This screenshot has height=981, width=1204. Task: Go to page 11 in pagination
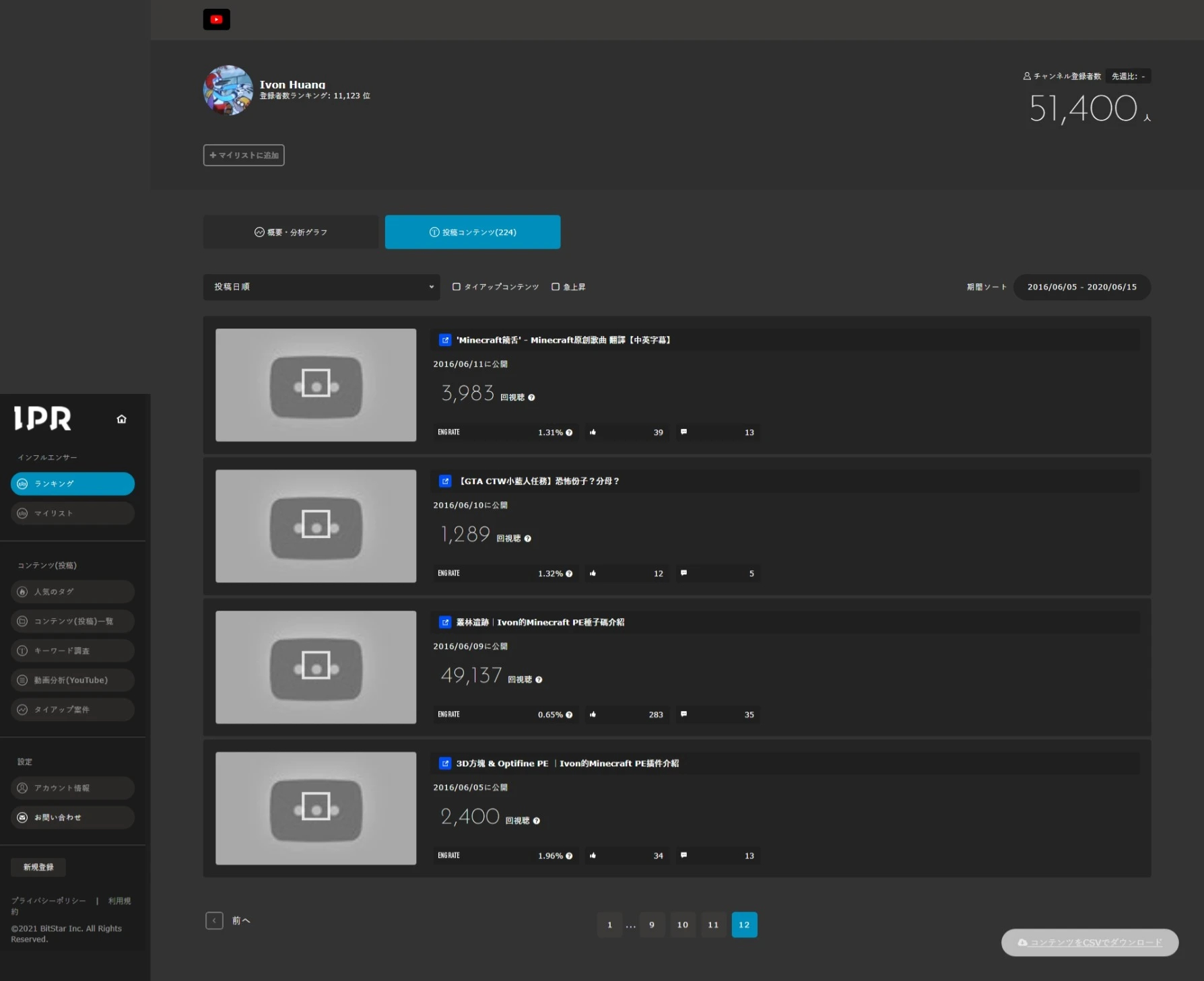tap(713, 924)
